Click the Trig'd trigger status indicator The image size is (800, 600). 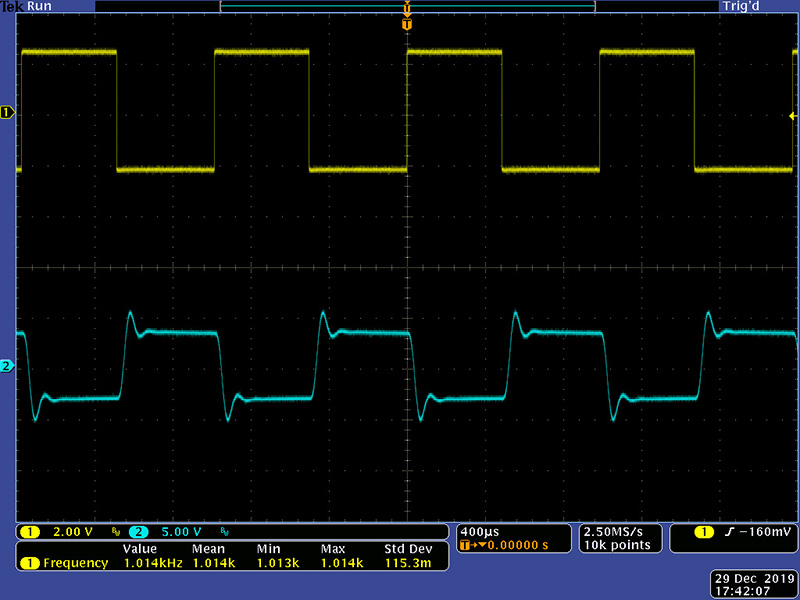coord(742,6)
